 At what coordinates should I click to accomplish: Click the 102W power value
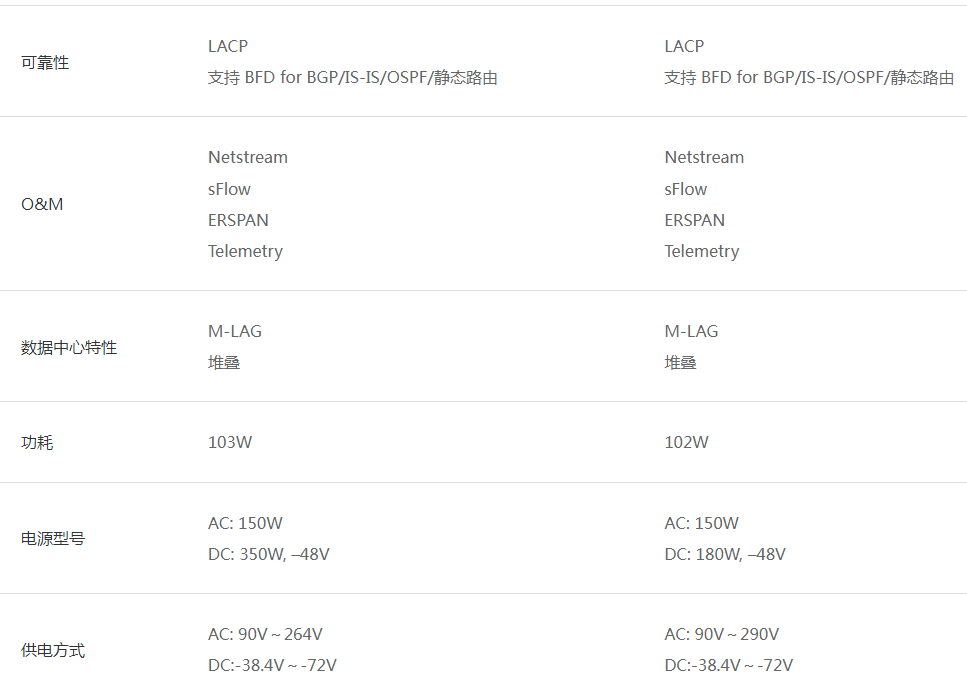tap(686, 442)
